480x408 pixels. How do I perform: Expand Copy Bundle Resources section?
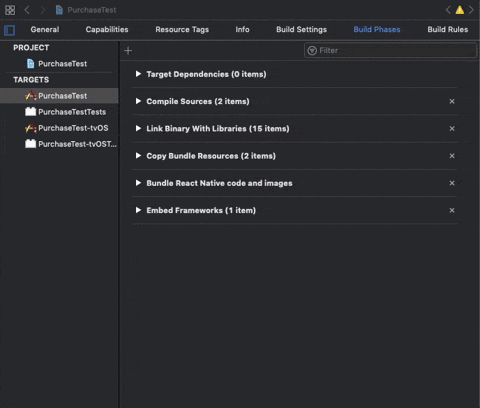pos(138,156)
